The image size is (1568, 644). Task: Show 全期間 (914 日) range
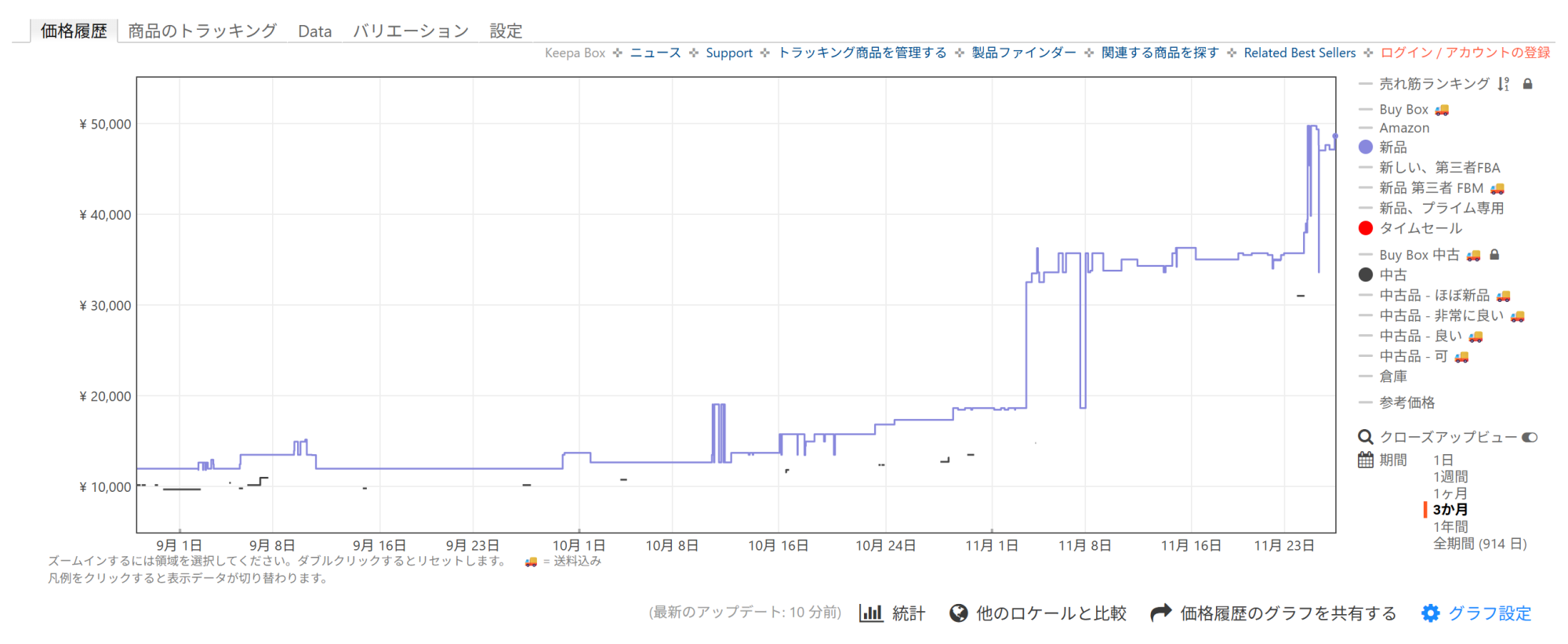pos(1480,544)
